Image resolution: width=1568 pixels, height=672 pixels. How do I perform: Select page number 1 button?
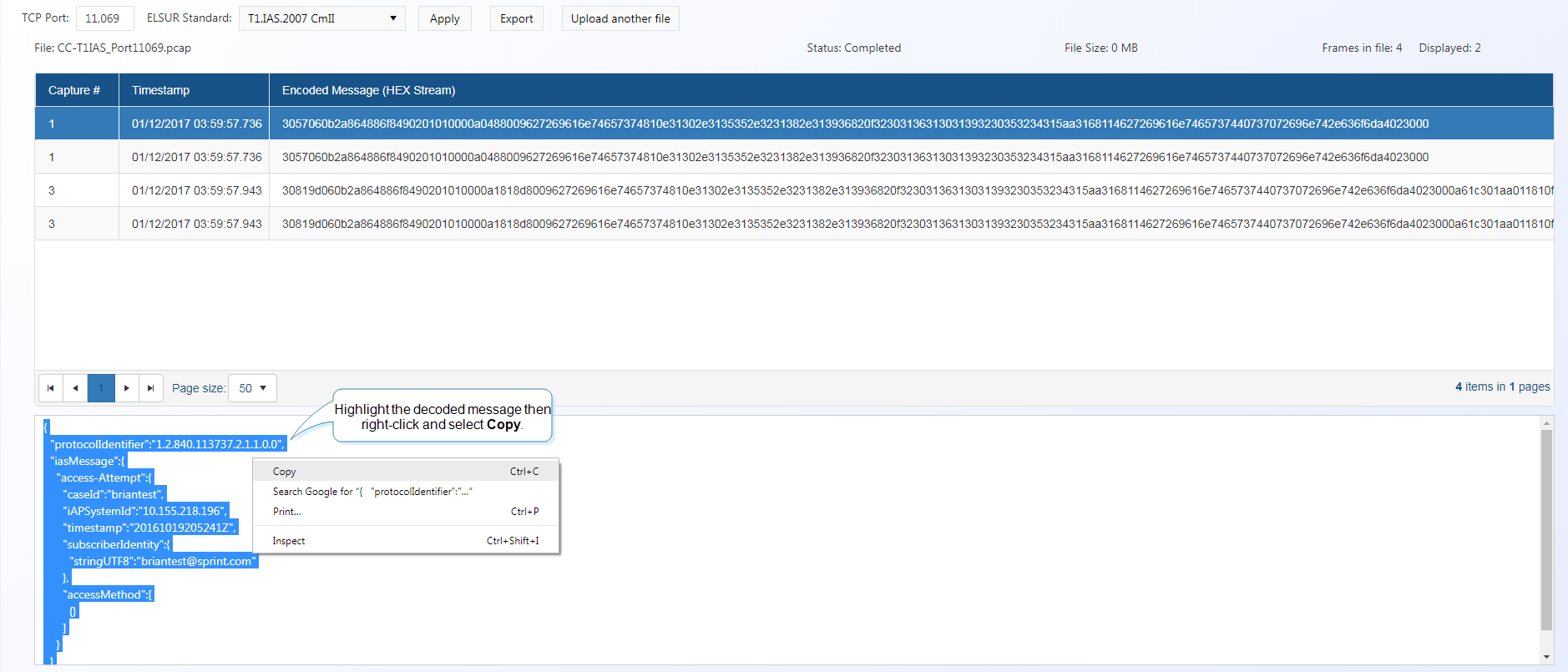pos(101,388)
